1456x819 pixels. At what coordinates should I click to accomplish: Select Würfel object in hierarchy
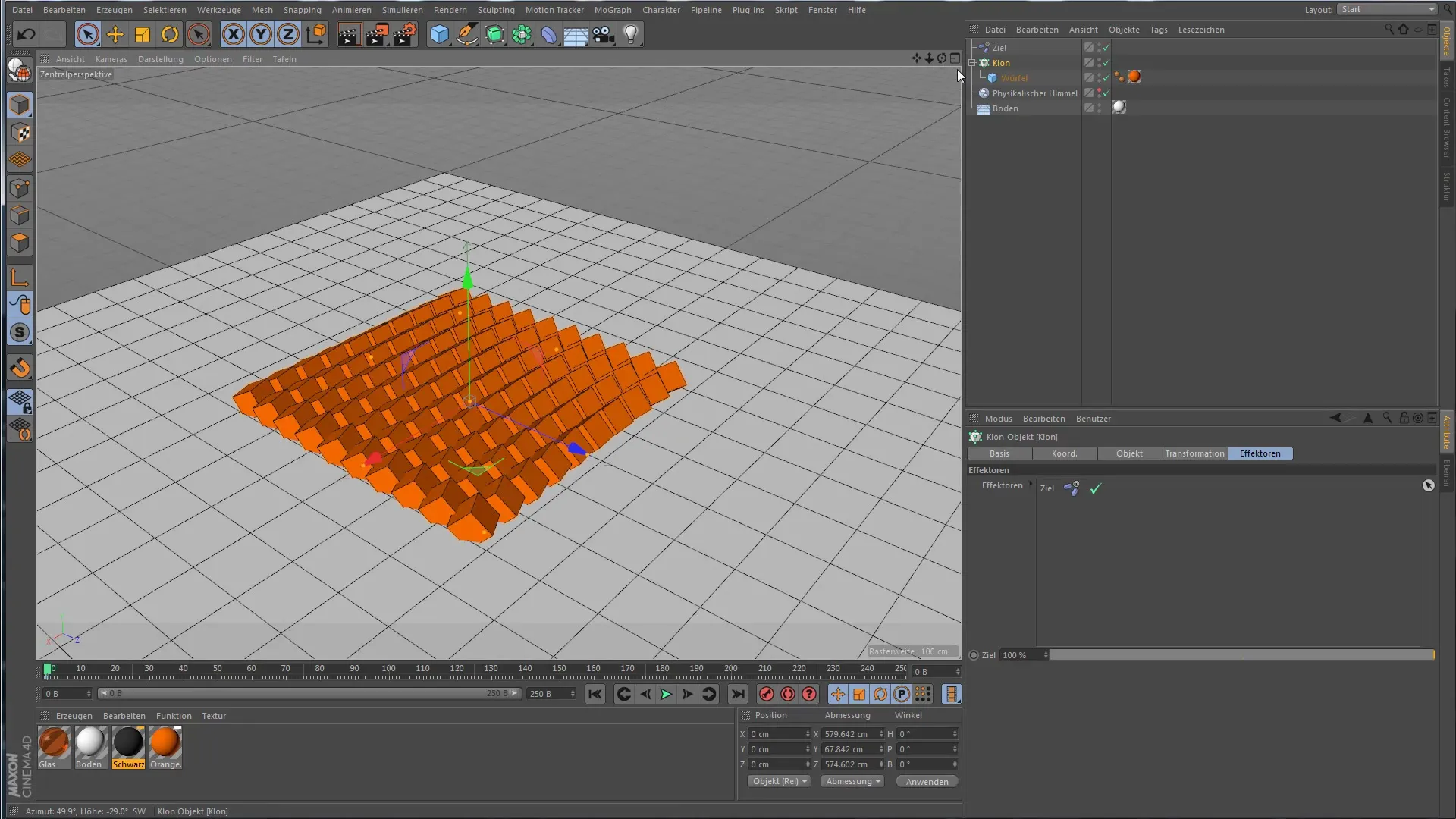(x=1014, y=78)
